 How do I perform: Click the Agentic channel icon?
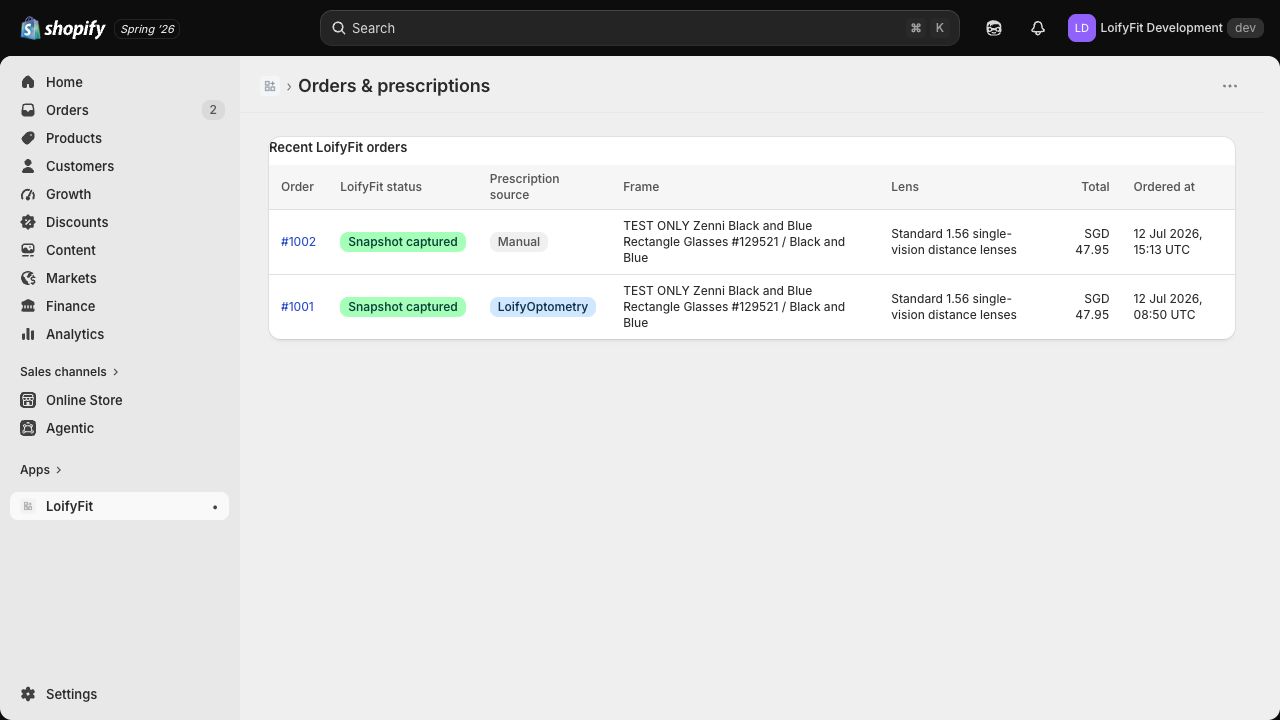tap(28, 428)
